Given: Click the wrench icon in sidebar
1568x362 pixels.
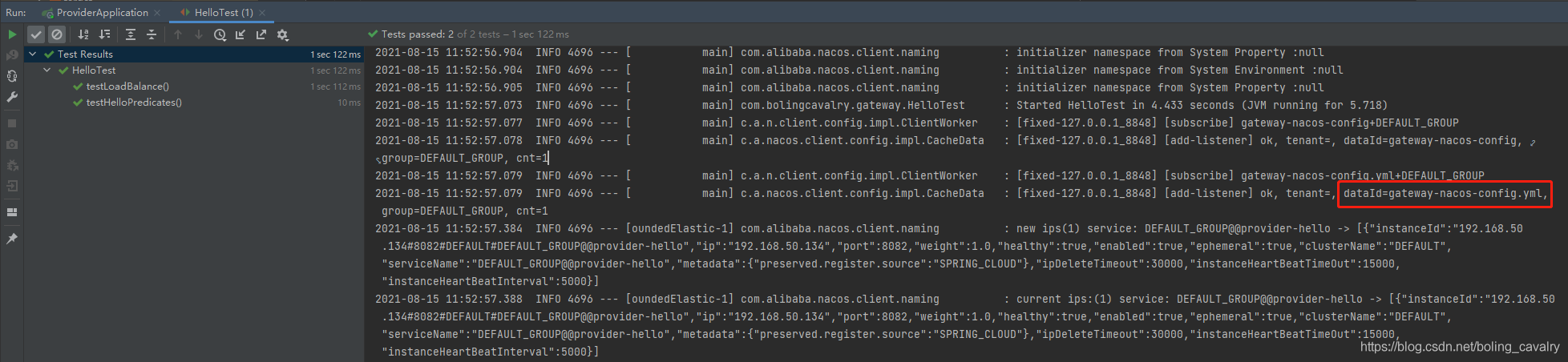Looking at the screenshot, I should click(12, 97).
